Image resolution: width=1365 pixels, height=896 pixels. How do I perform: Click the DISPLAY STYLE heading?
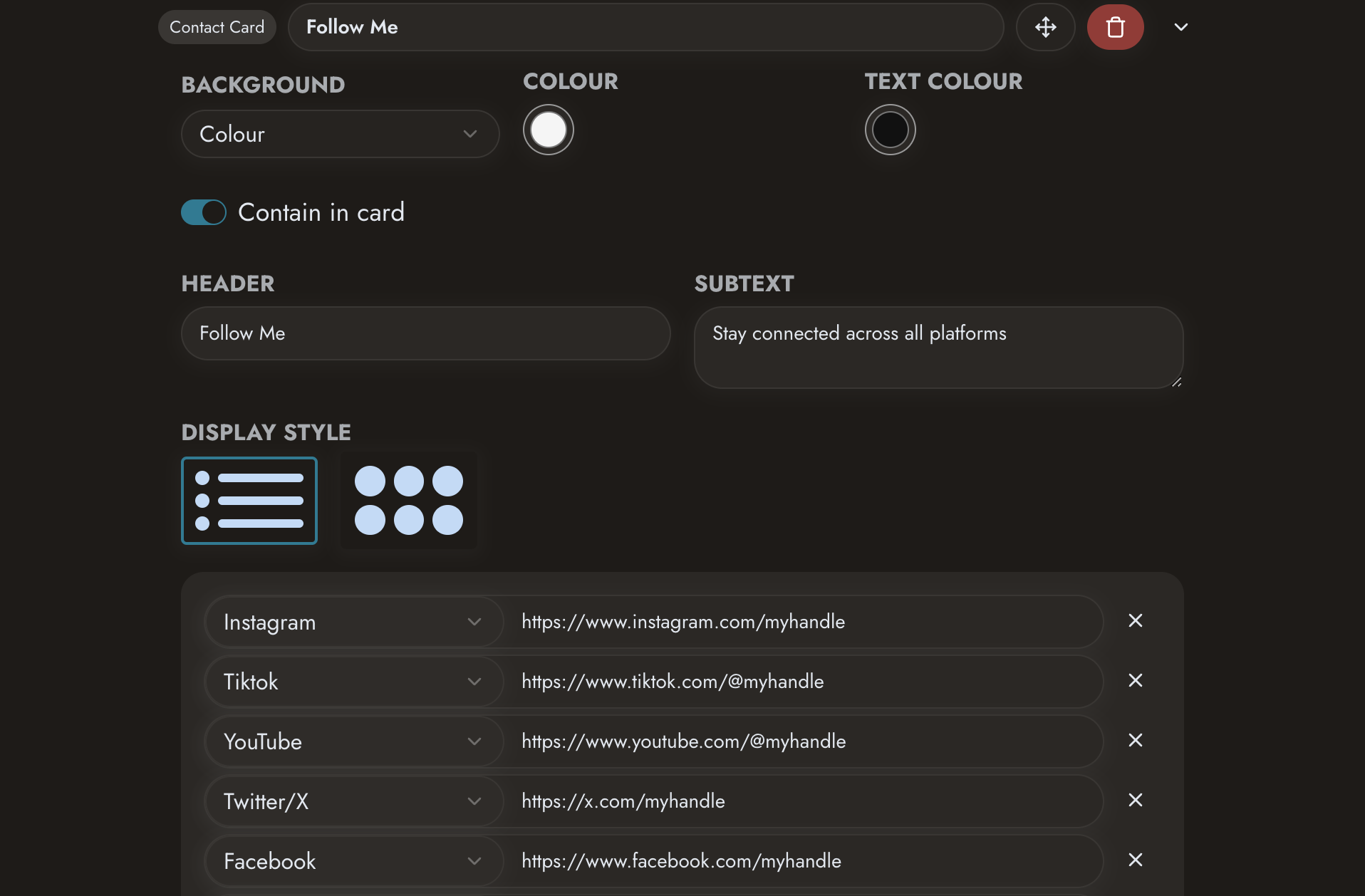pos(266,432)
